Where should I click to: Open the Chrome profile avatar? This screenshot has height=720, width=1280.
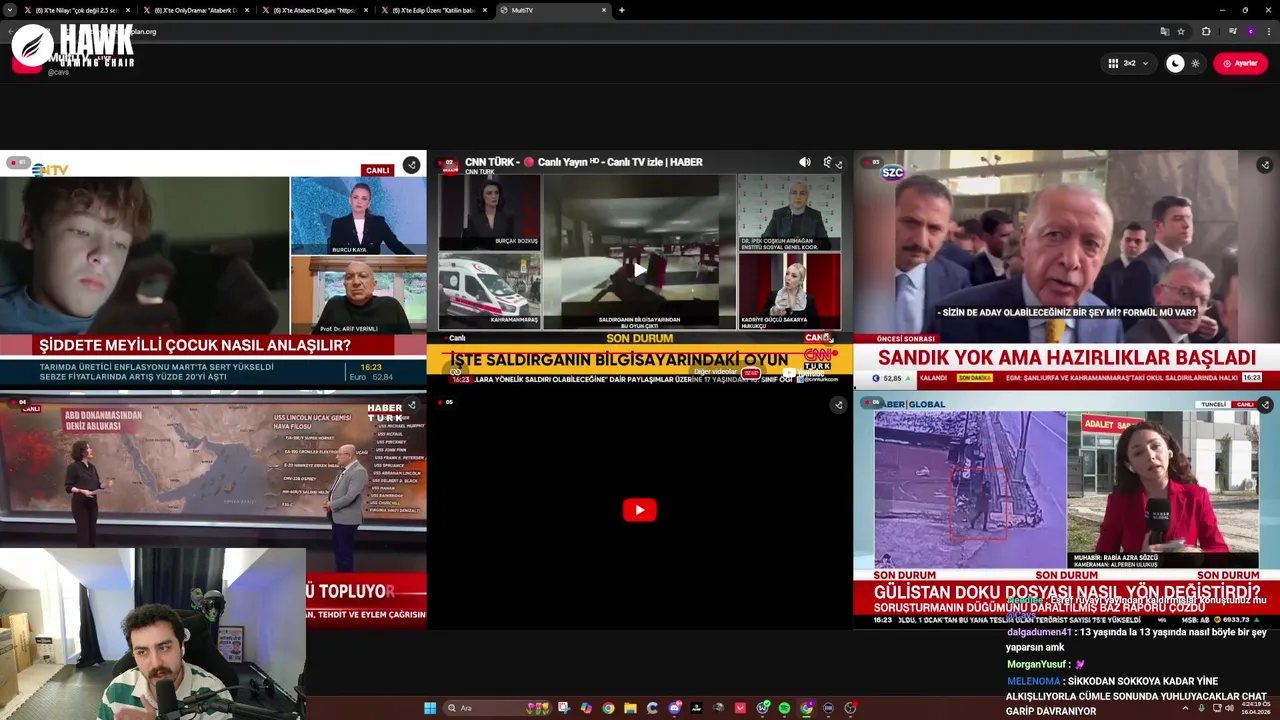click(x=1251, y=31)
